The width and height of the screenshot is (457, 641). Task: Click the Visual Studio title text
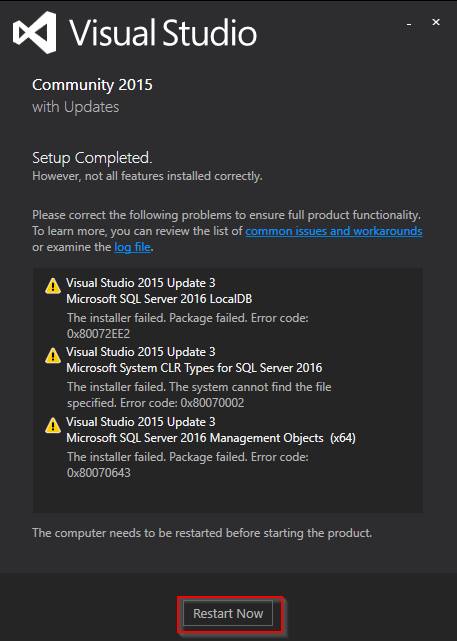click(x=163, y=33)
